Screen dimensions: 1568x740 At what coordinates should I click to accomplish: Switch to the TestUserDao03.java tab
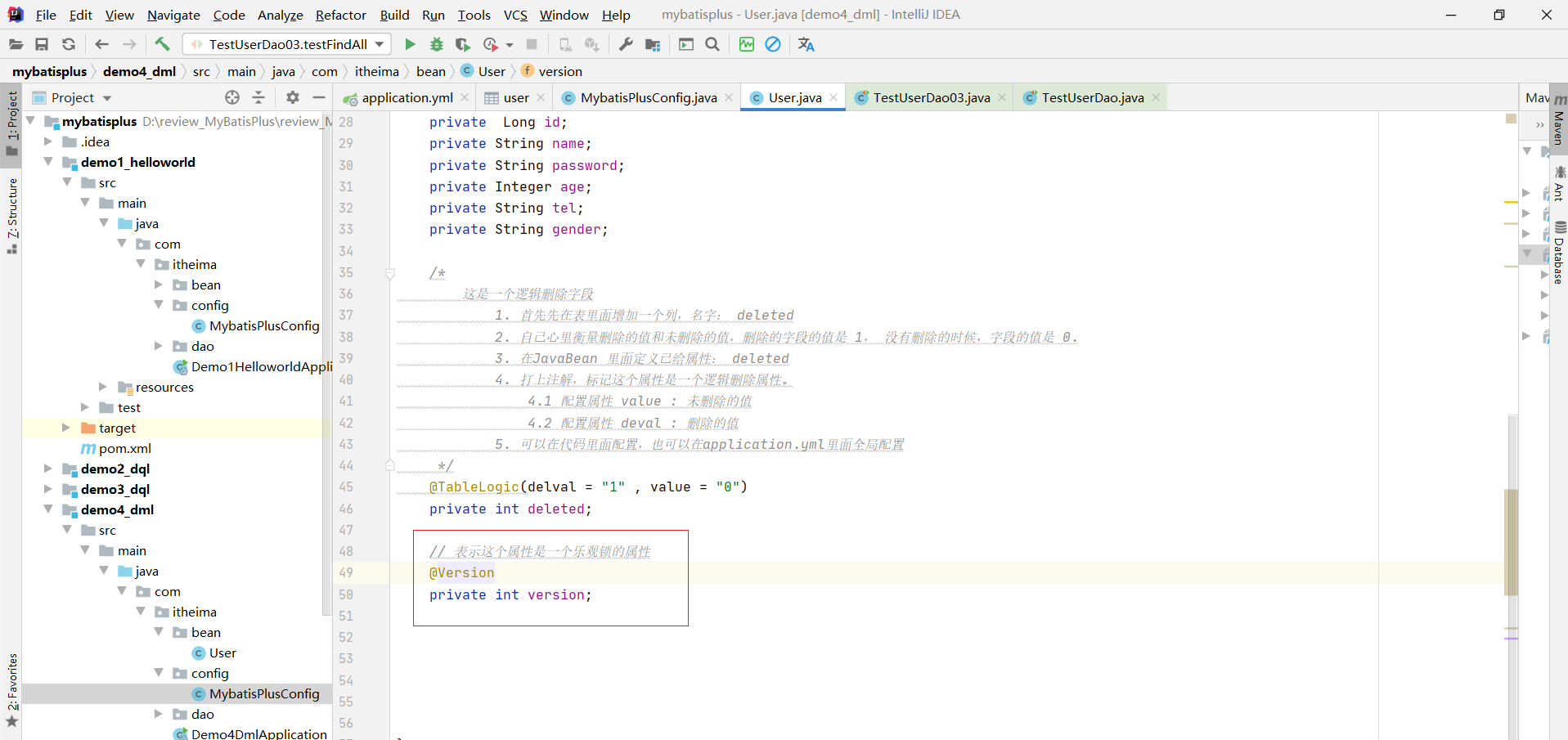[x=931, y=97]
